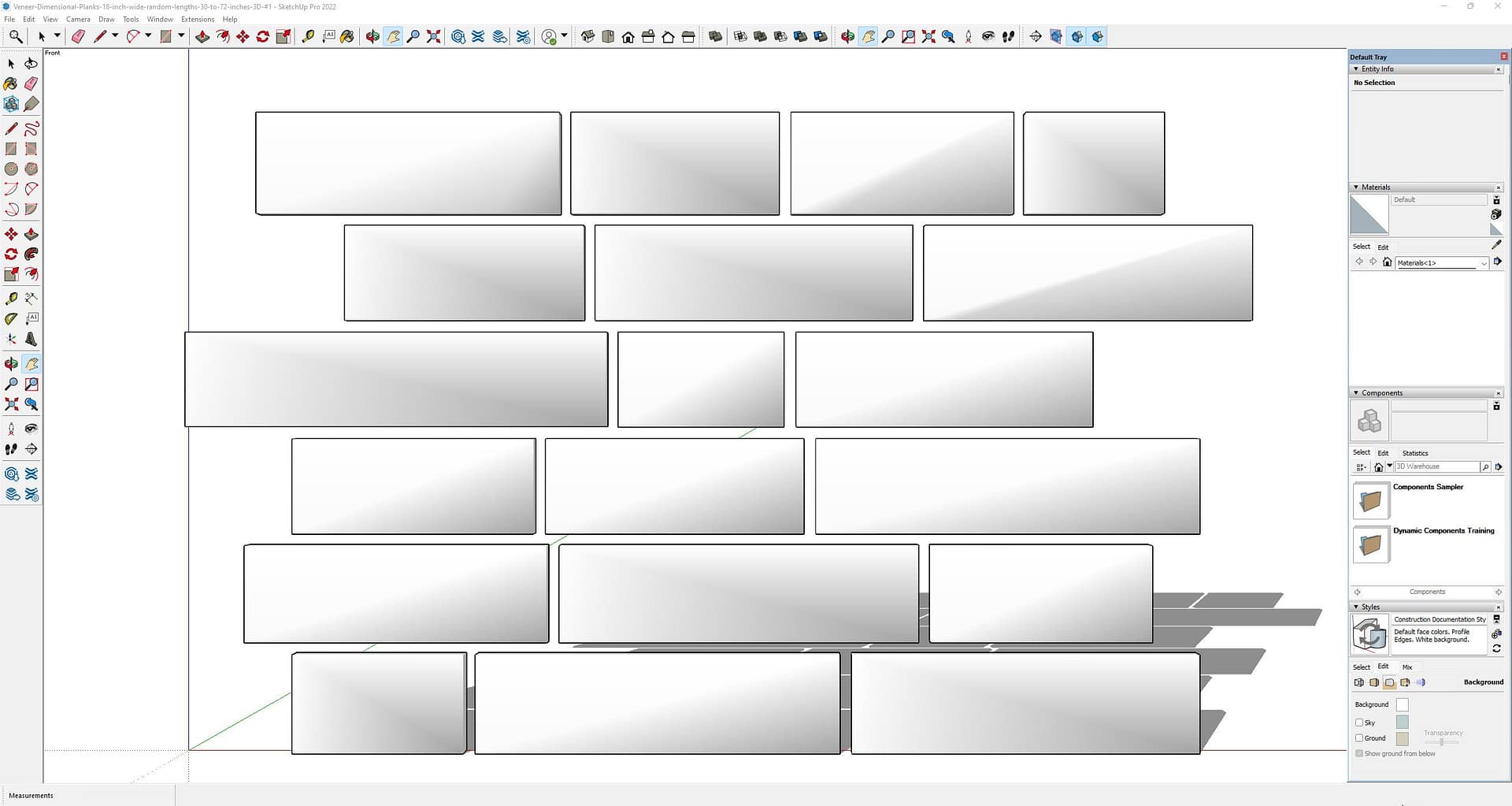
Task: Click the Zoom Extents icon in top toolbar
Action: (x=433, y=36)
